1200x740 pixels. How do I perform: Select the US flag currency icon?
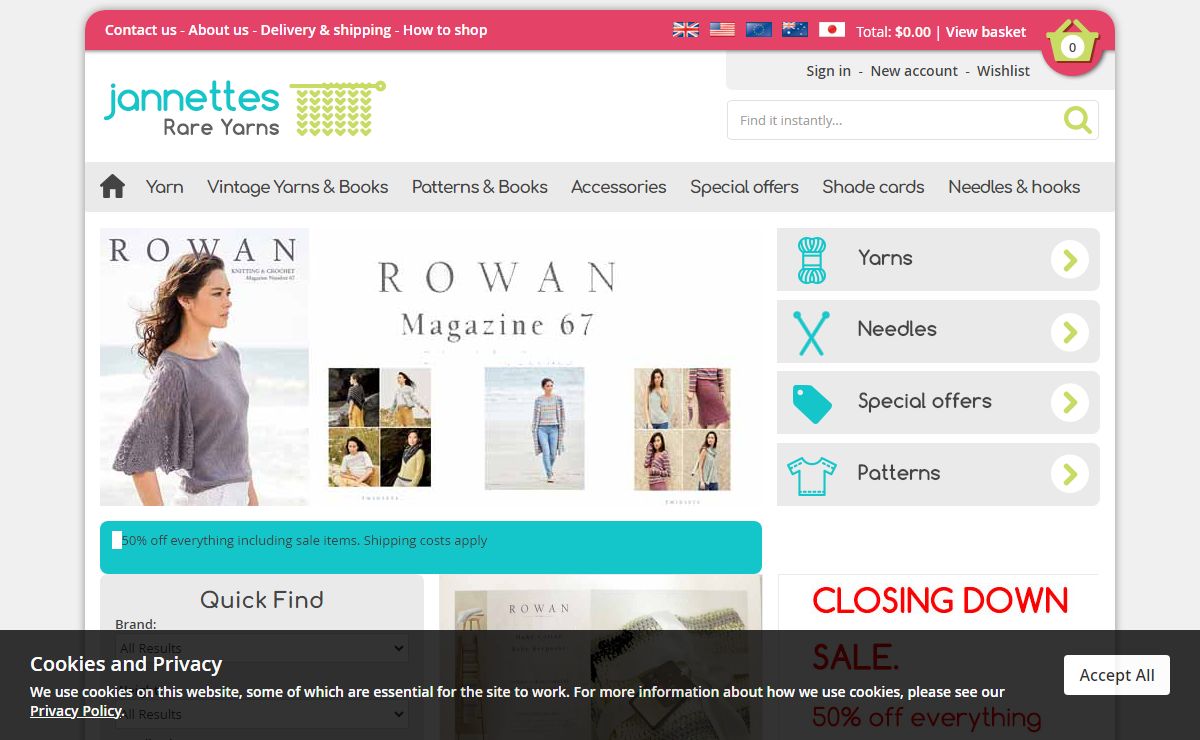tap(722, 30)
